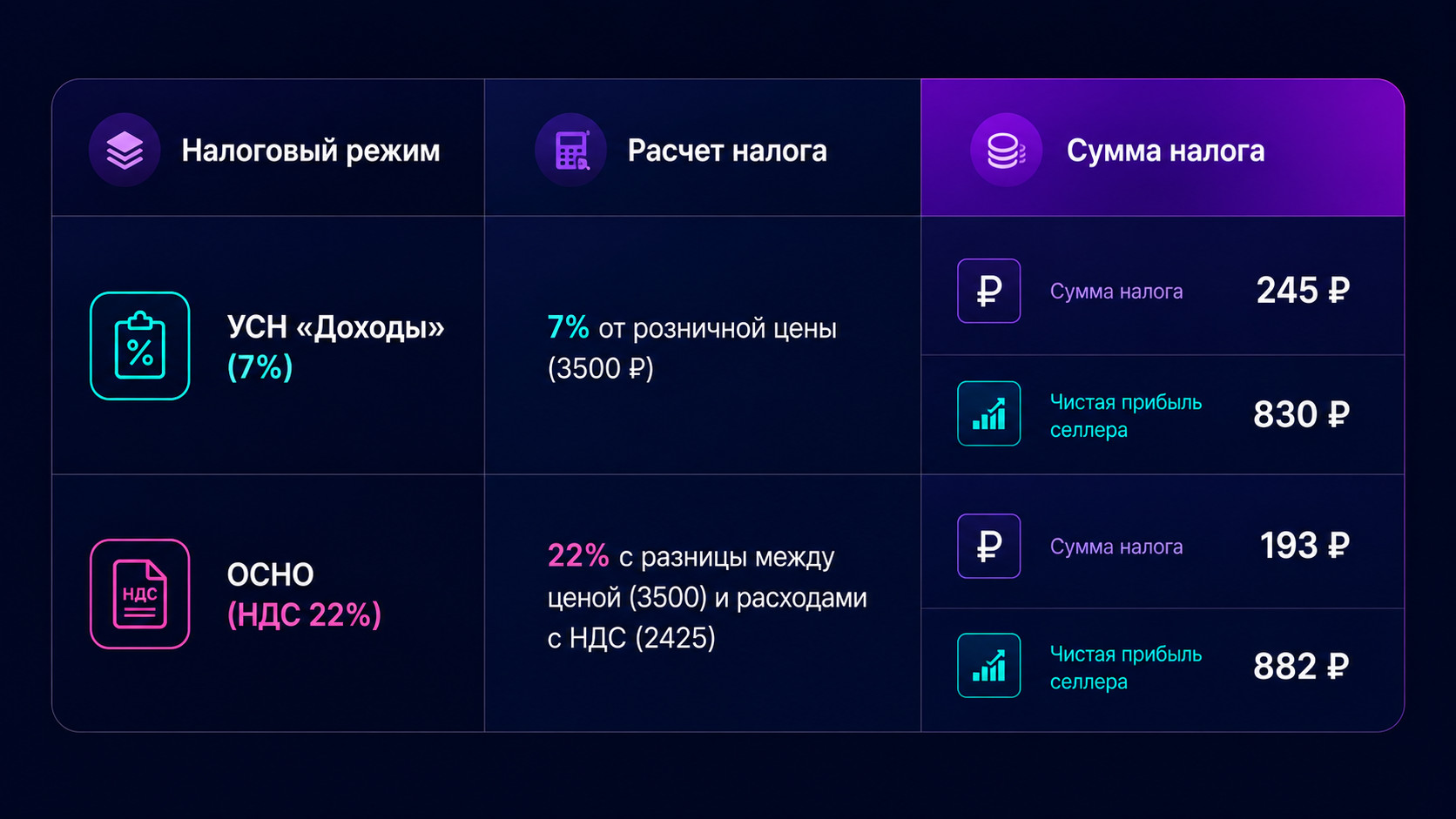The width and height of the screenshot is (1456, 819).
Task: Click the growth chart icon next to 882 ₽
Action: point(989,665)
